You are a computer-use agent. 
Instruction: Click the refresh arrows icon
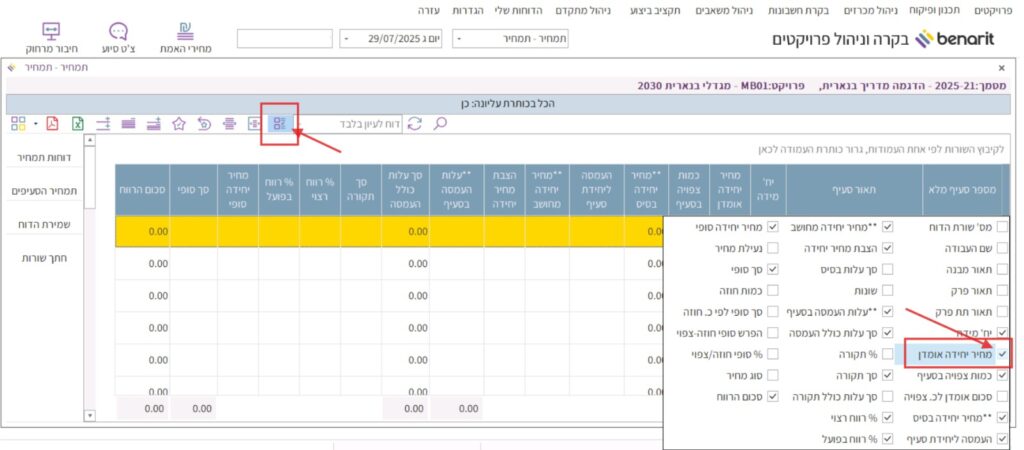coord(413,124)
